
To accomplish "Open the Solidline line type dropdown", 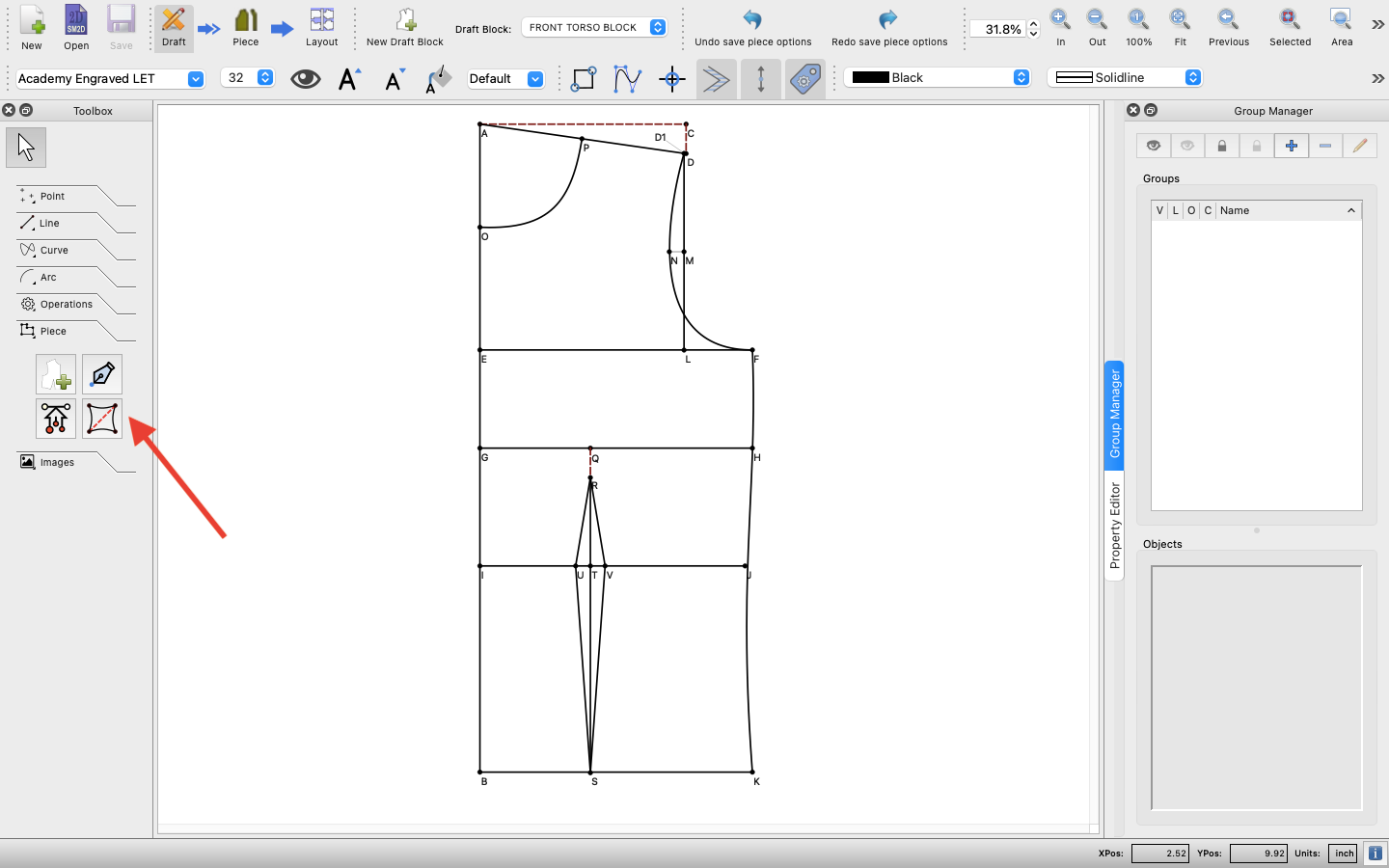I will point(1125,77).
